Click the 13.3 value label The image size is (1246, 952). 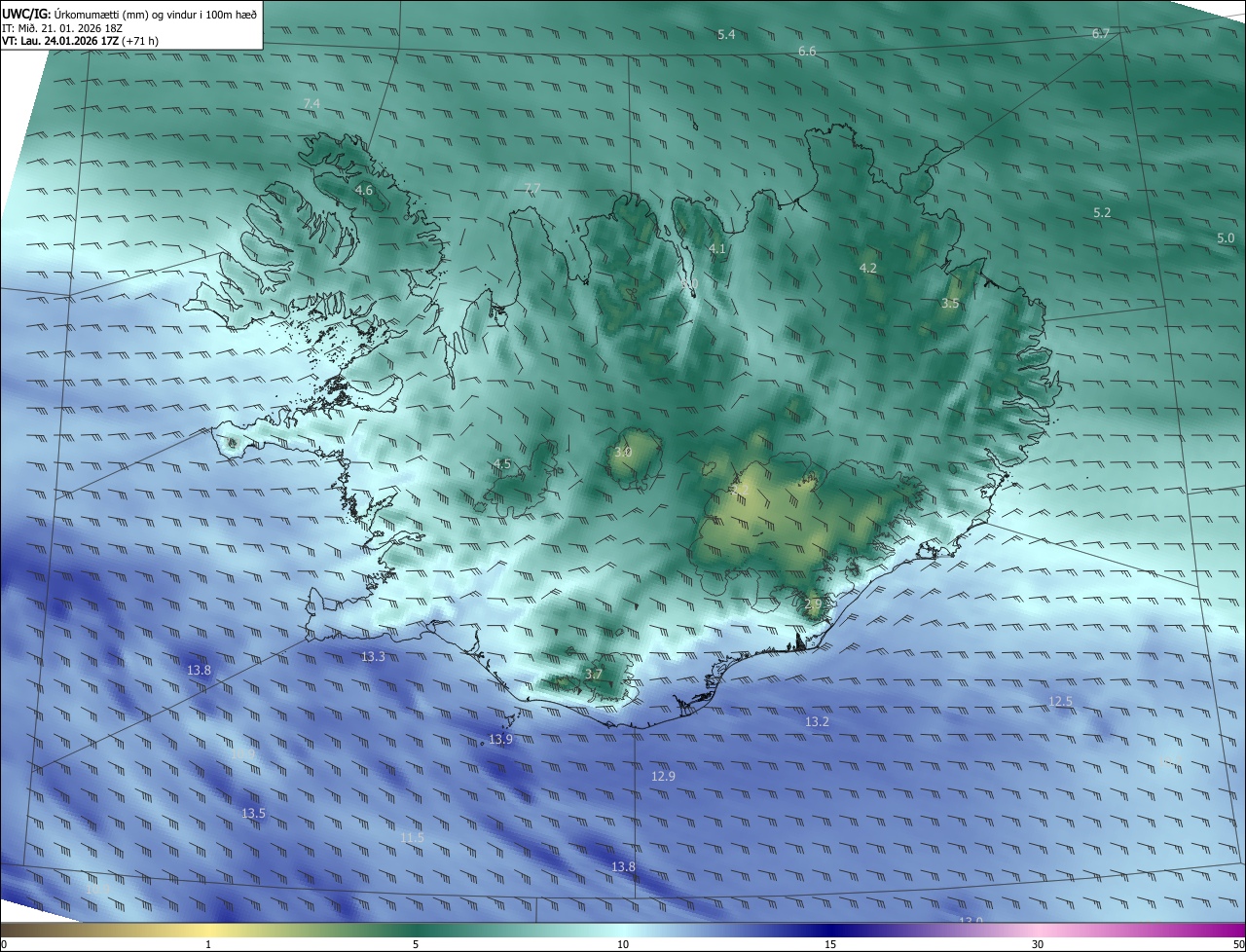coord(373,657)
